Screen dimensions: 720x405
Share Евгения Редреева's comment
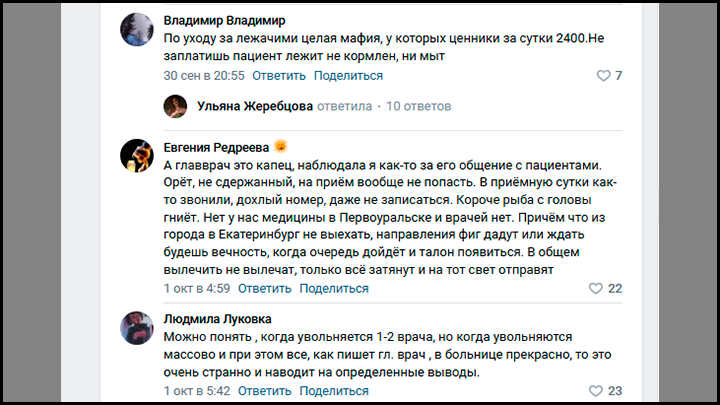coord(335,288)
